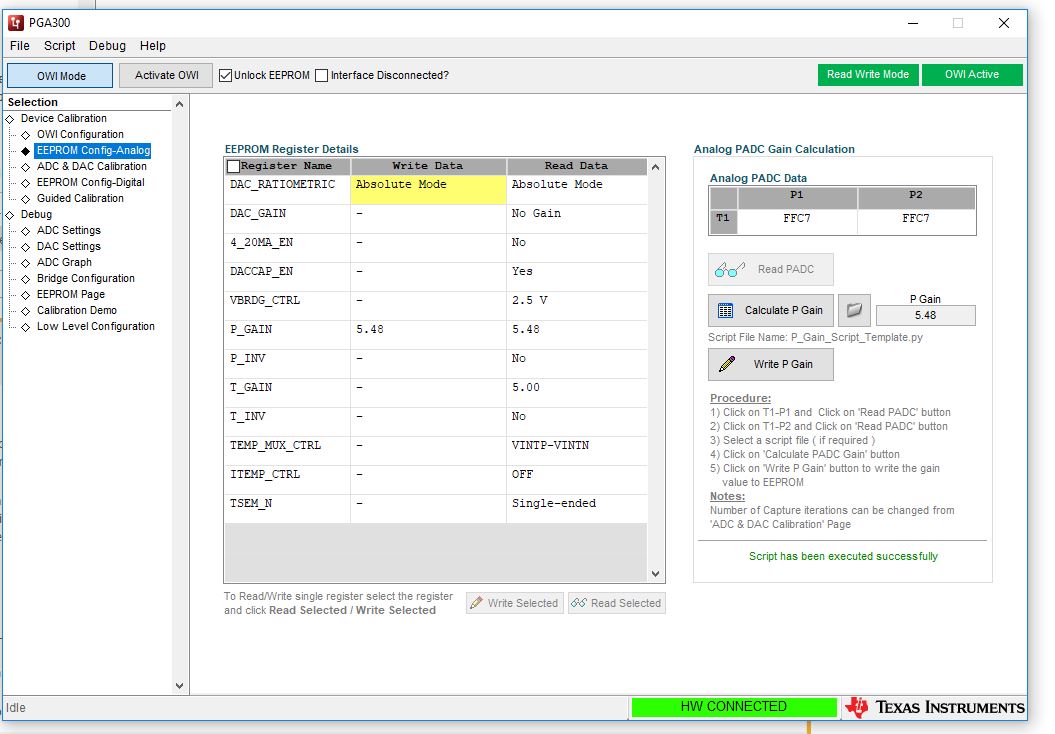
Task: Click Selection panel scroll up arrow
Action: point(179,104)
